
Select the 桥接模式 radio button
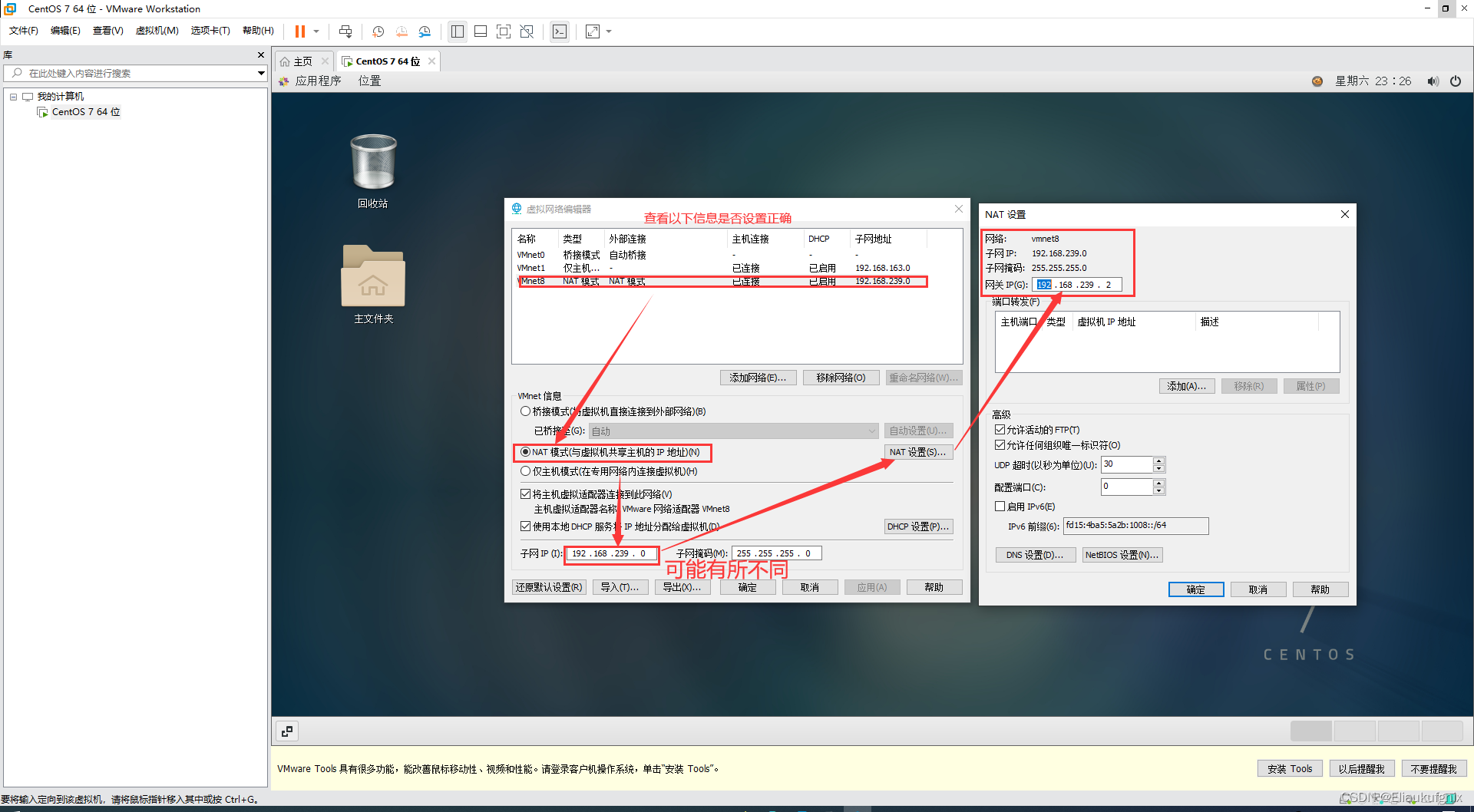pos(525,411)
